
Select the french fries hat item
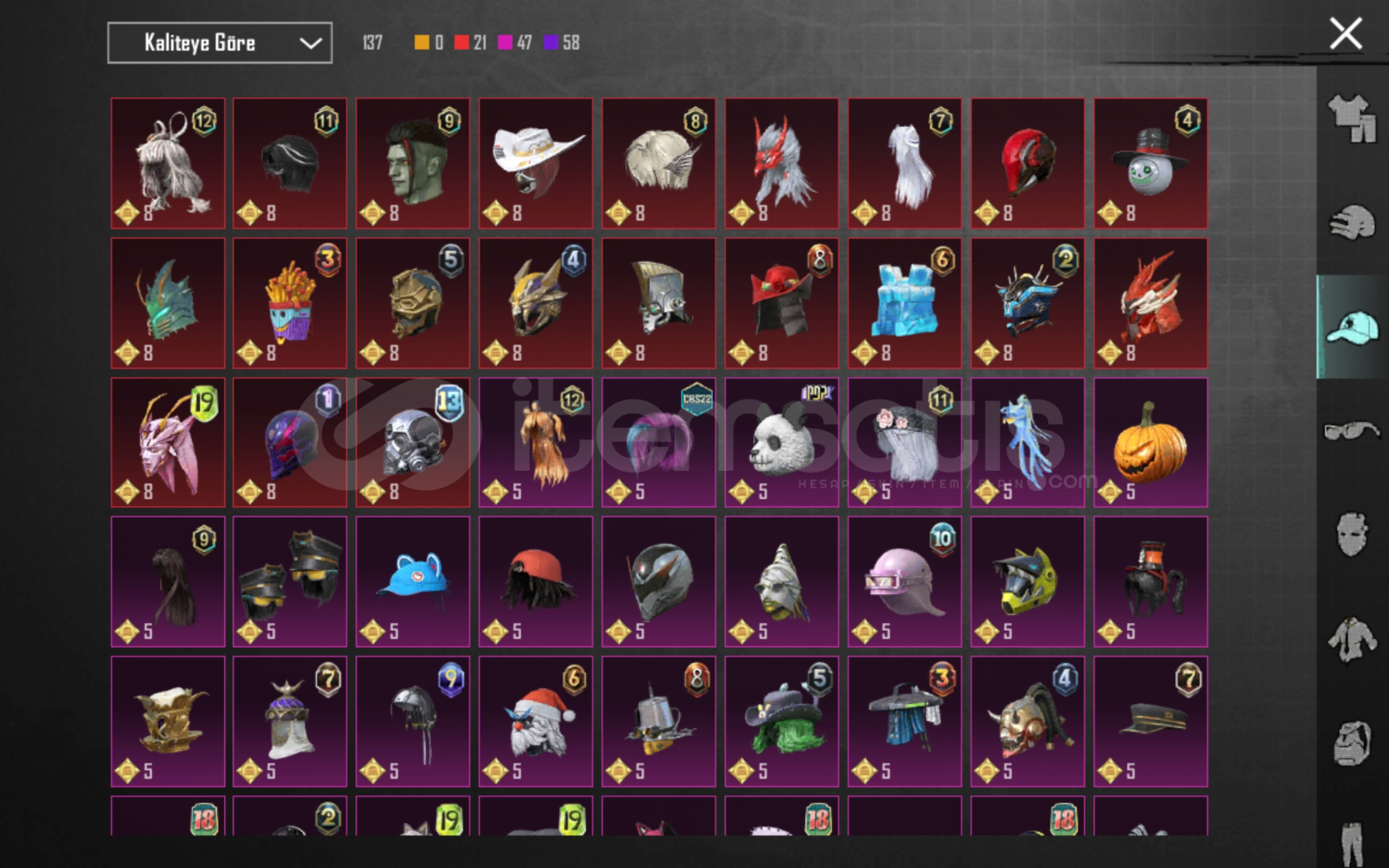[x=290, y=303]
